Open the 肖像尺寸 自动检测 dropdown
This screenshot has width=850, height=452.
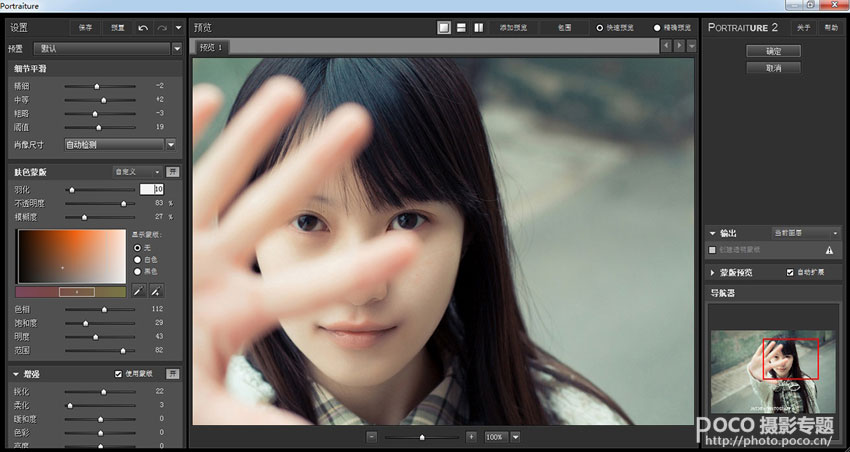[x=120, y=145]
